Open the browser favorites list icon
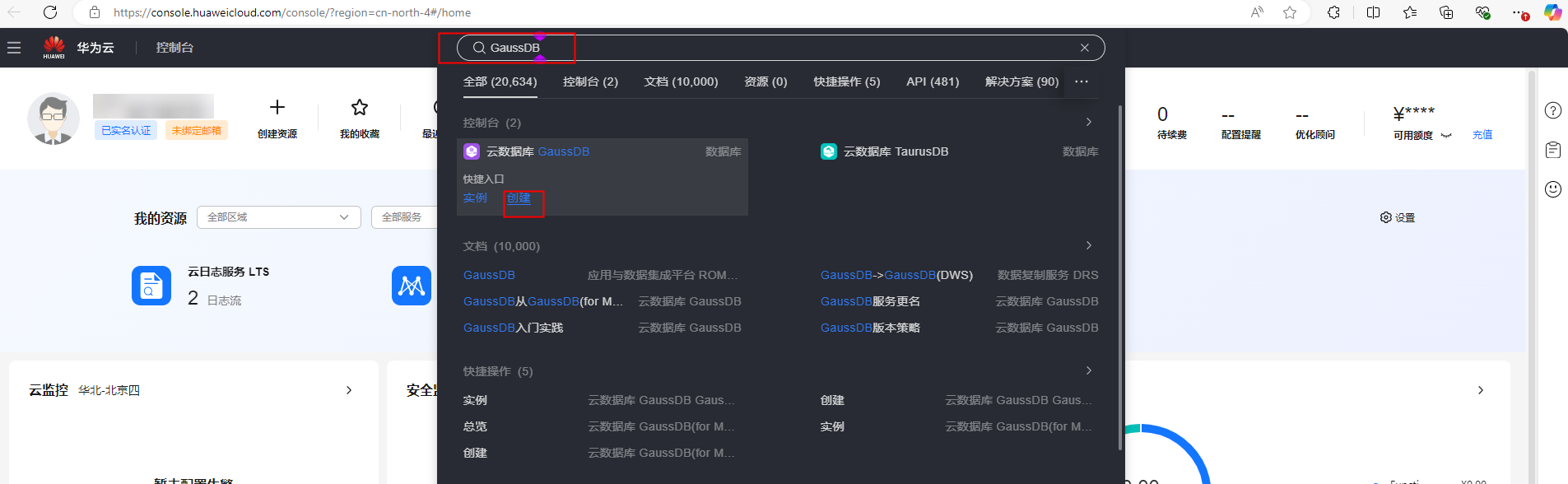 click(1410, 12)
